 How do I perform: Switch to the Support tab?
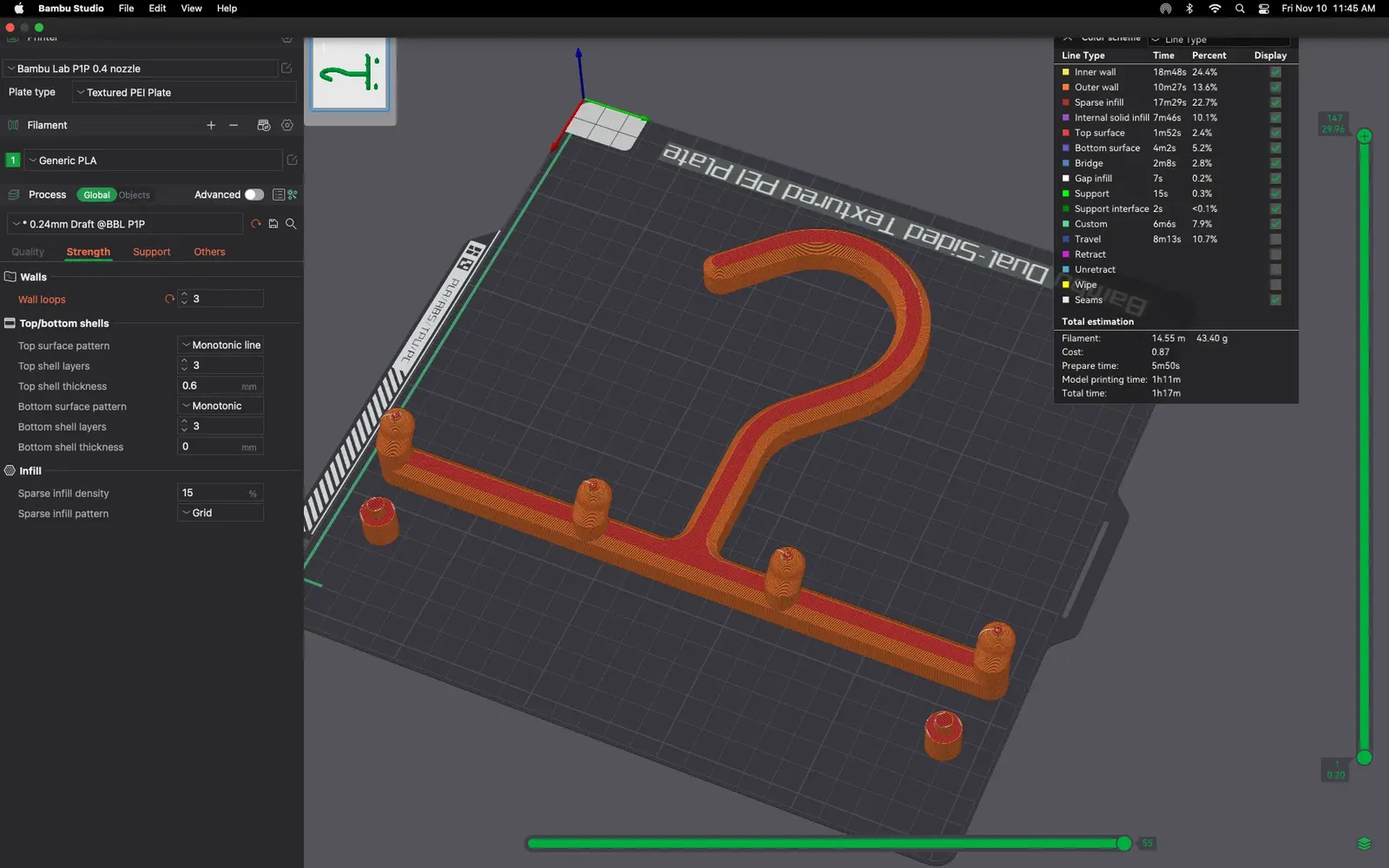[x=152, y=252]
